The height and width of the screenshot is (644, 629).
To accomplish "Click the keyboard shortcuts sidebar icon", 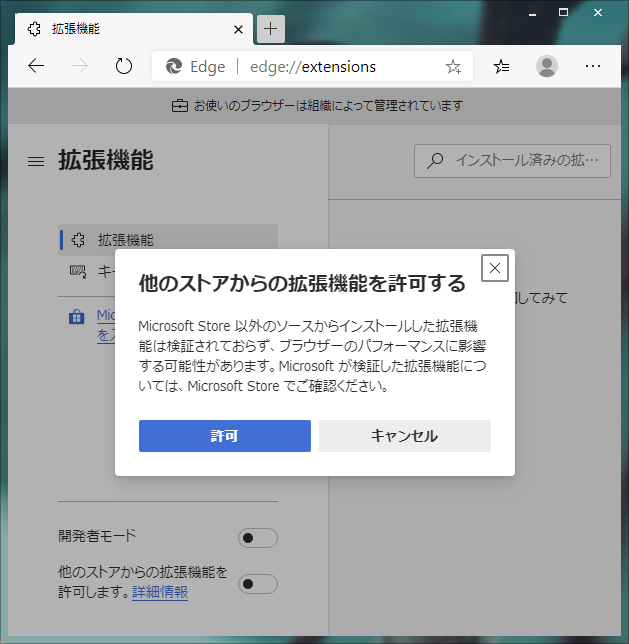I will pyautogui.click(x=78, y=271).
